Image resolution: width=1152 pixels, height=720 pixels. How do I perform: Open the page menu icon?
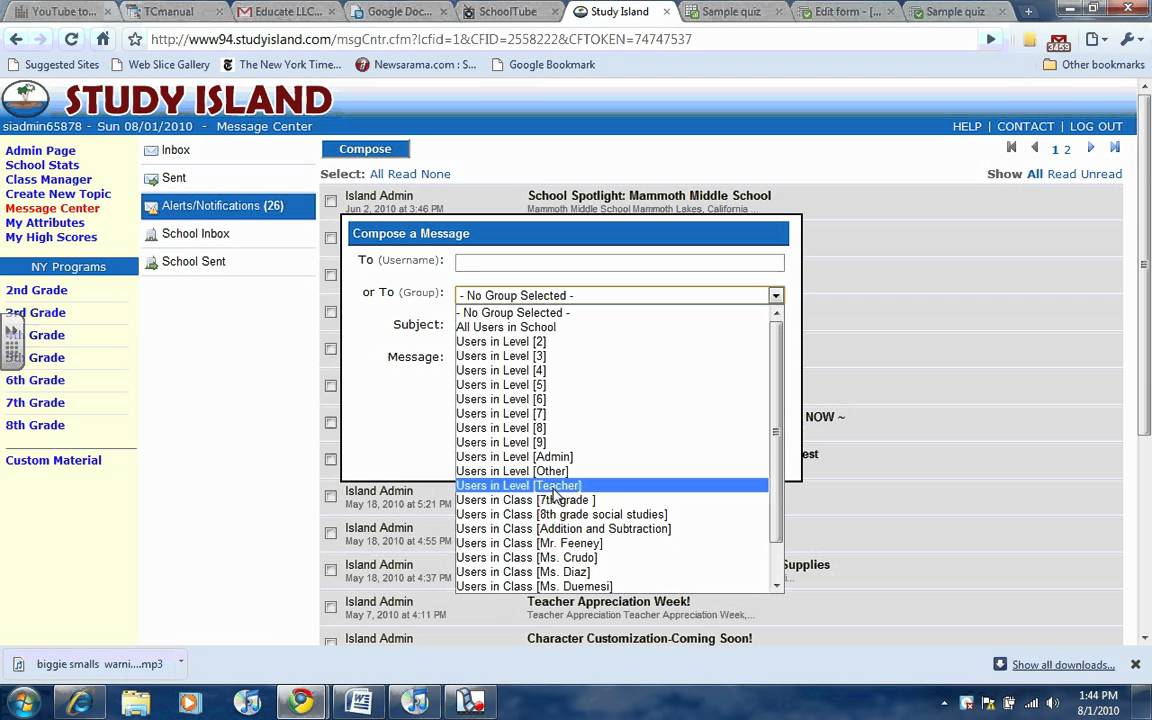coord(1096,39)
